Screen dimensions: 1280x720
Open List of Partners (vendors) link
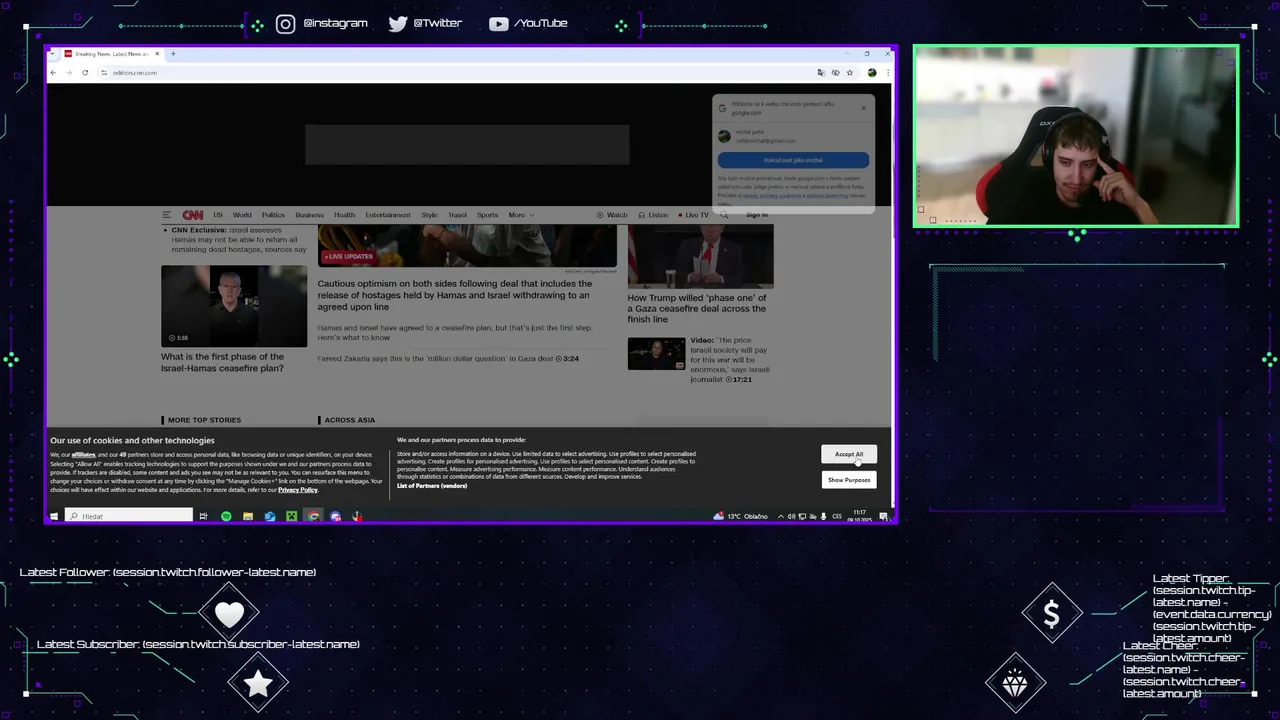(432, 486)
